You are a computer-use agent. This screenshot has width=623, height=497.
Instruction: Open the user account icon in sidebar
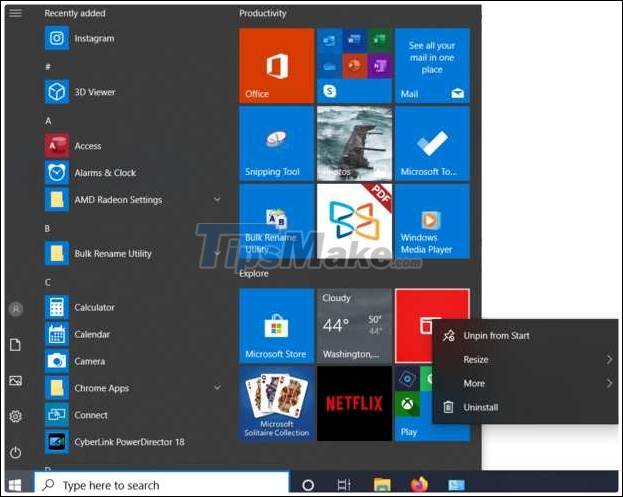16,309
